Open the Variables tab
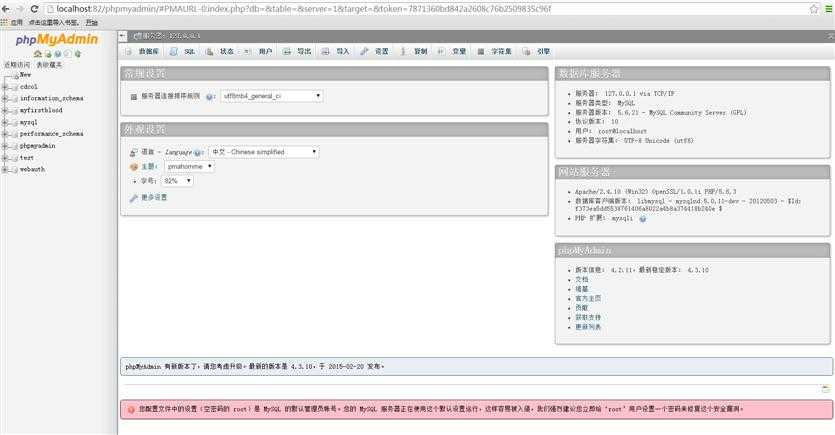Screen dimensions: 835x435 [x=452, y=52]
